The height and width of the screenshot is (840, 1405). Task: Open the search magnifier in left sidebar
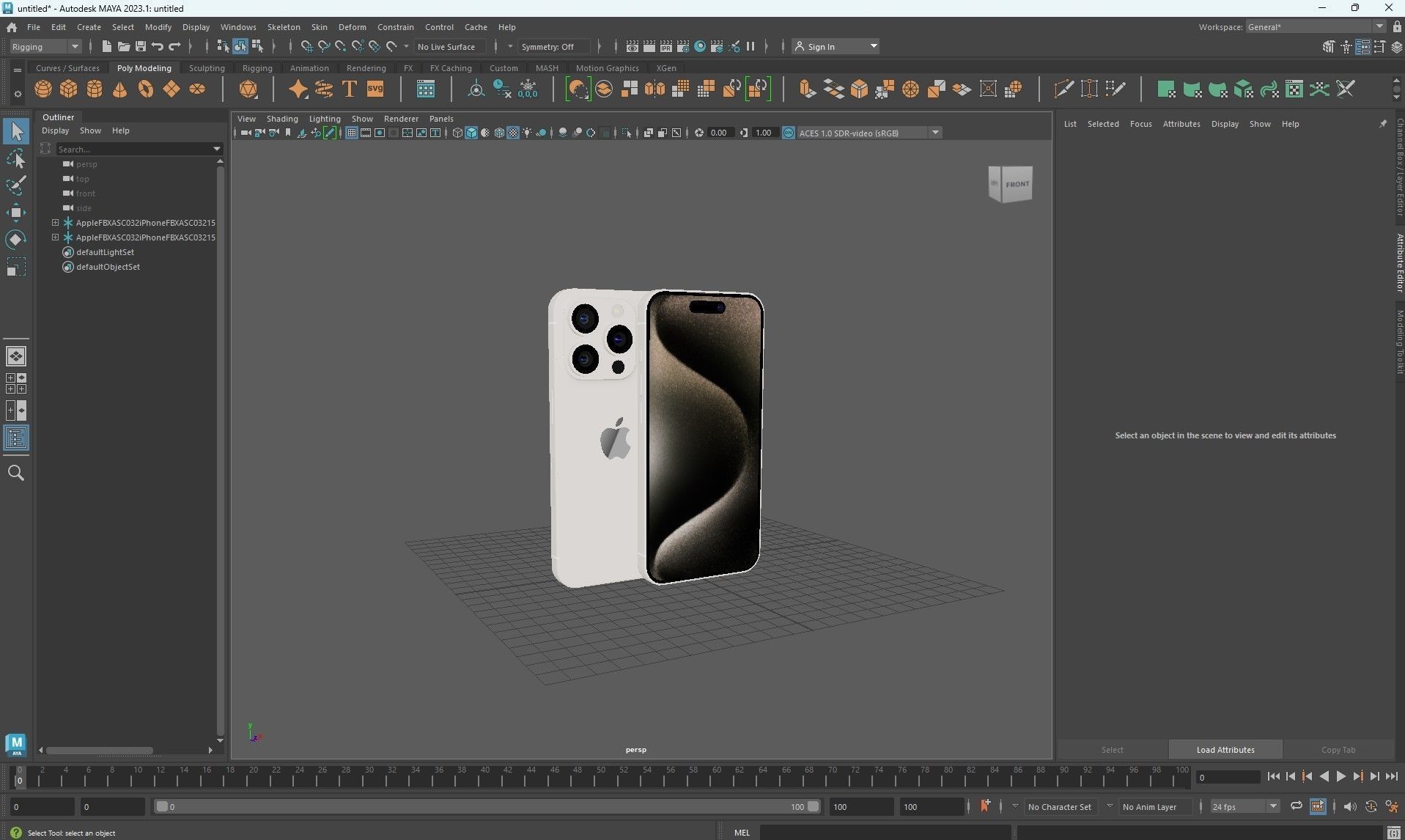(16, 473)
